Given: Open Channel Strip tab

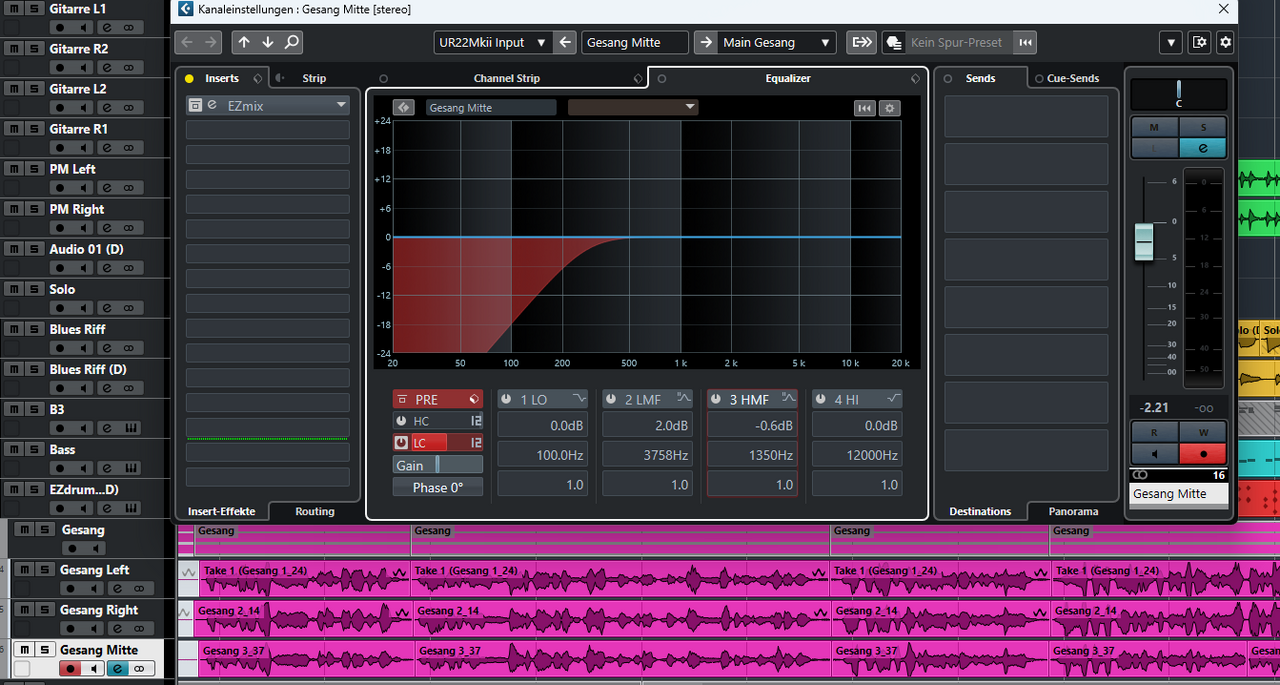Looking at the screenshot, I should (x=506, y=78).
